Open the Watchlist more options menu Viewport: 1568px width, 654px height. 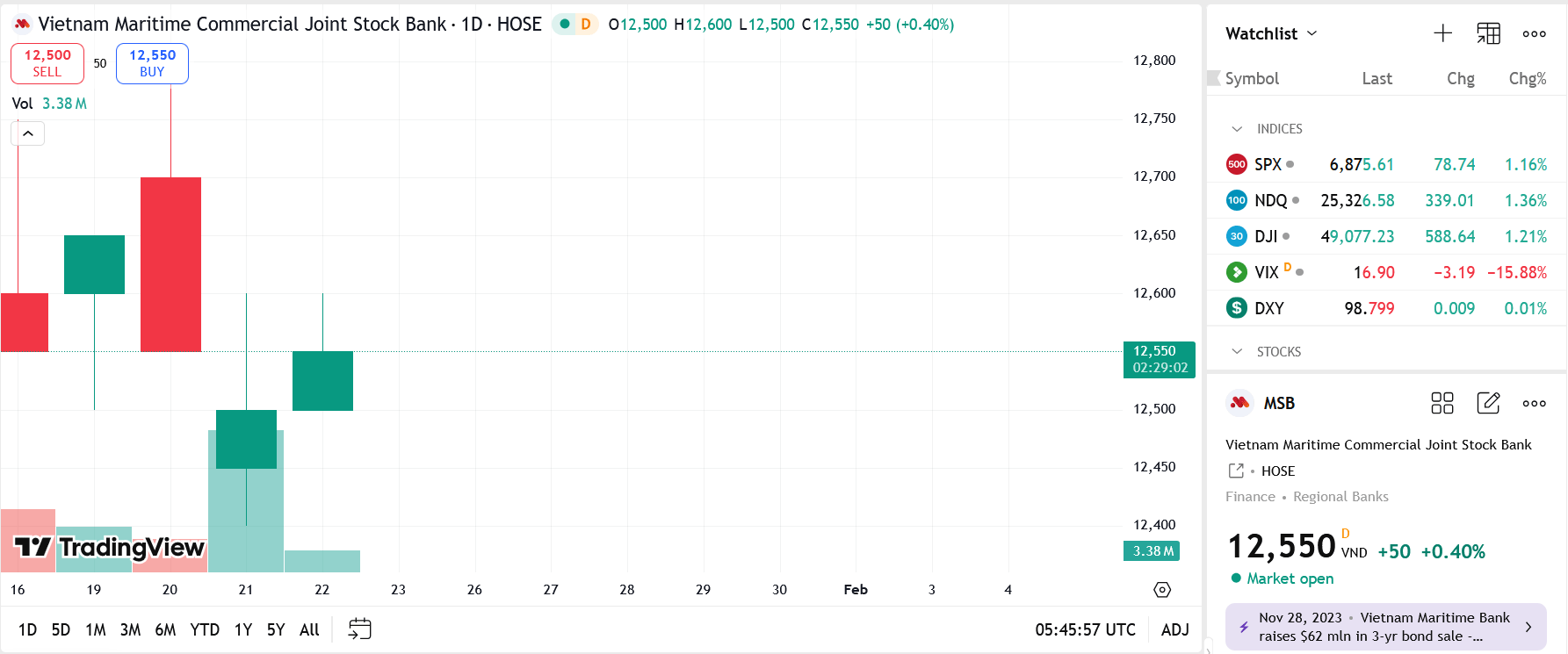[x=1534, y=33]
